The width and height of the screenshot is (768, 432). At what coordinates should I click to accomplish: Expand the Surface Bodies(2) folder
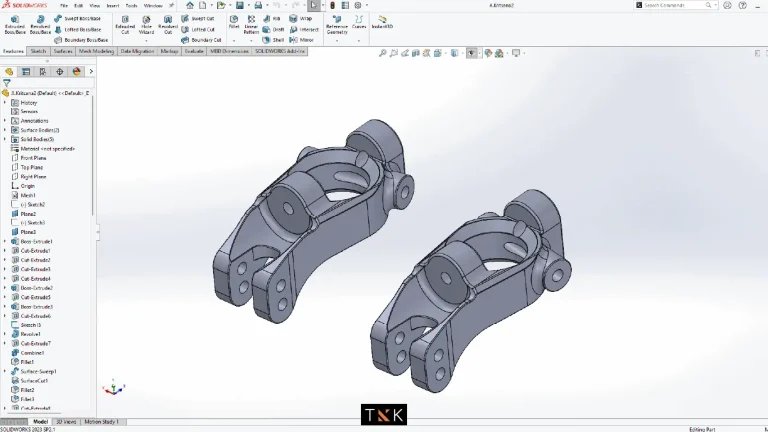(5, 130)
